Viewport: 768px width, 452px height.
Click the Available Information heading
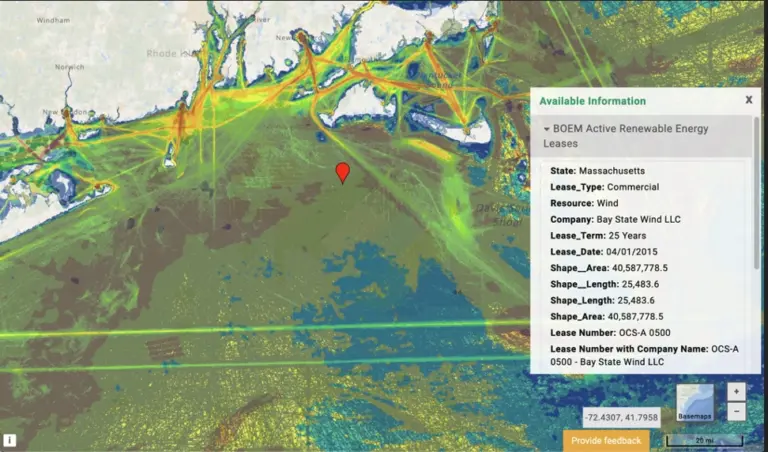[x=592, y=101]
